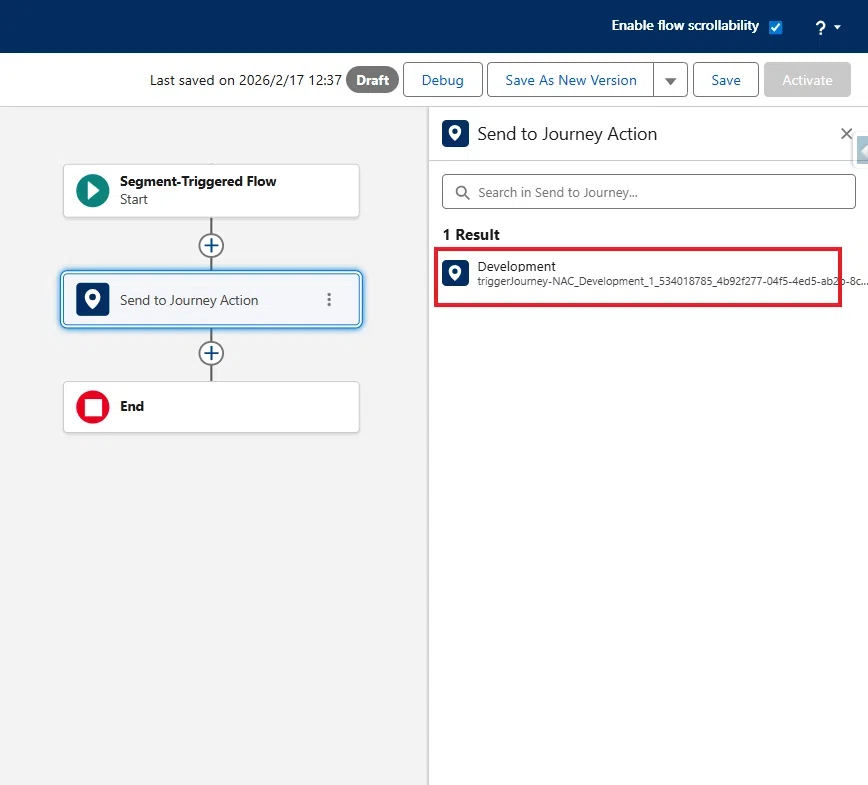Expand the Save As New Version dropdown arrow
The height and width of the screenshot is (785, 868).
(670, 80)
